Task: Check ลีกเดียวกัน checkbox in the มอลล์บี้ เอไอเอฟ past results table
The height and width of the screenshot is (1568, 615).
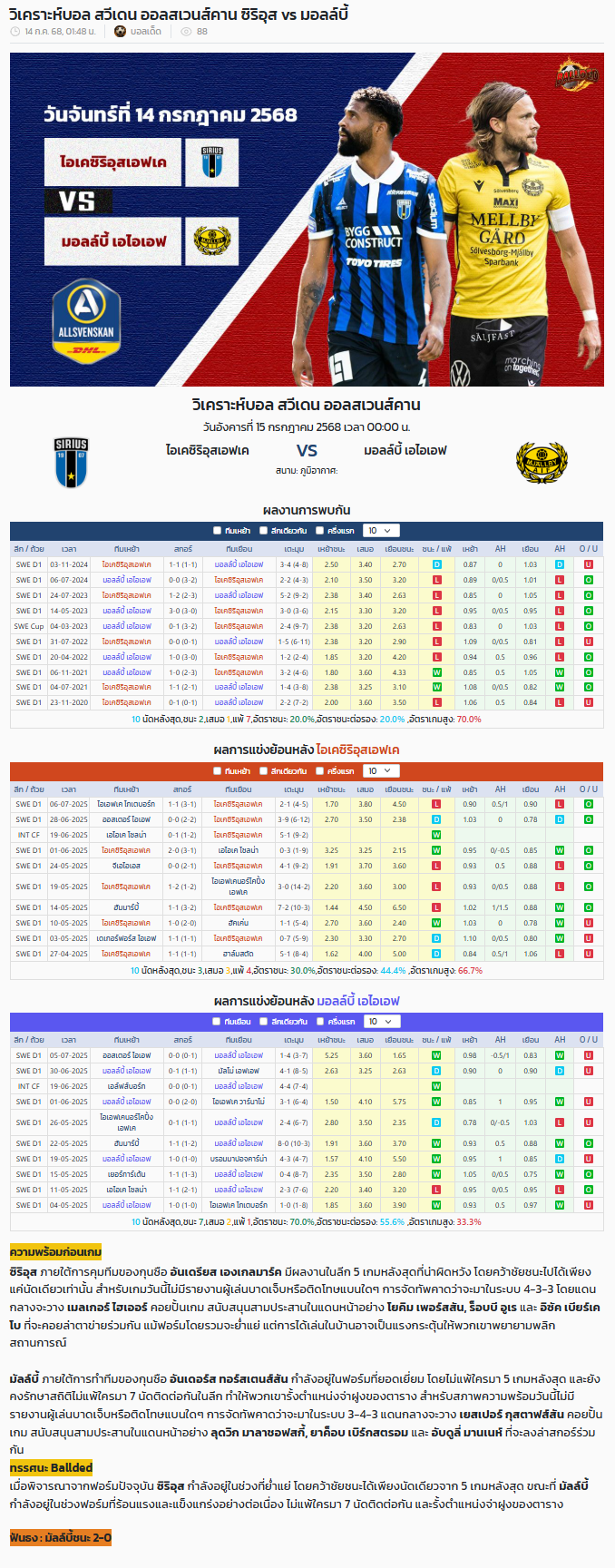Action: (x=264, y=1022)
